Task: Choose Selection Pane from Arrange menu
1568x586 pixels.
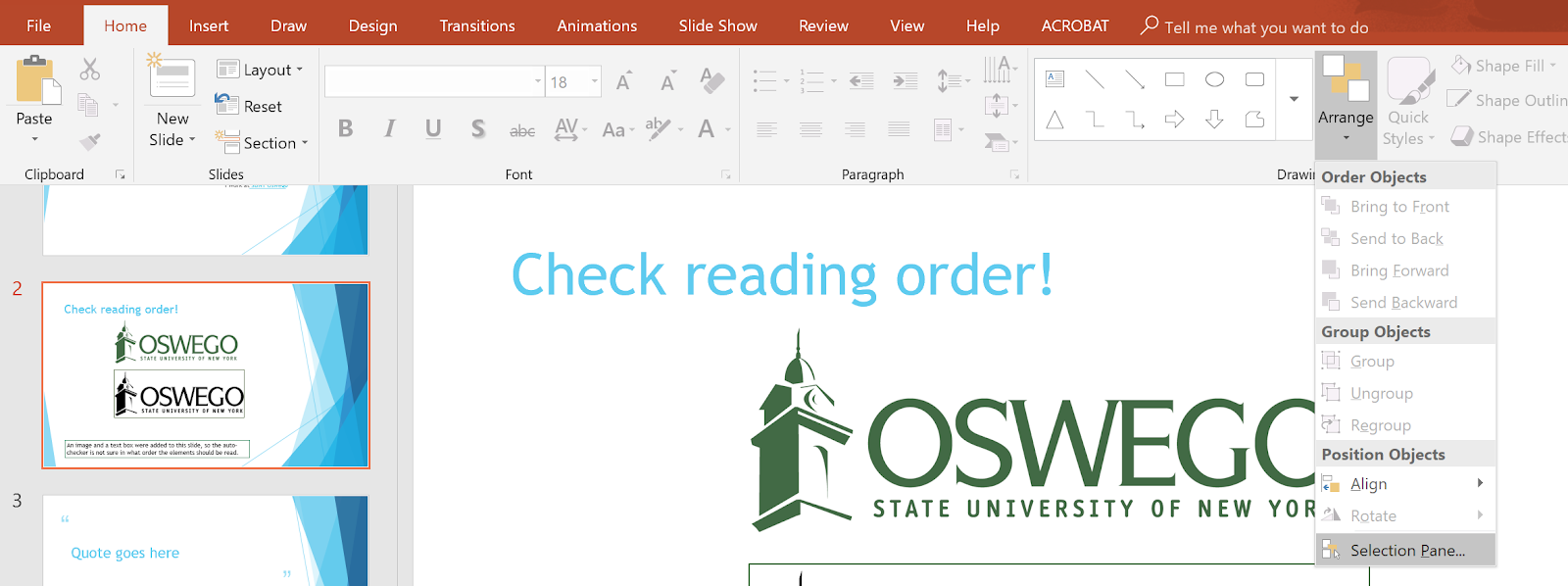Action: [x=1405, y=550]
